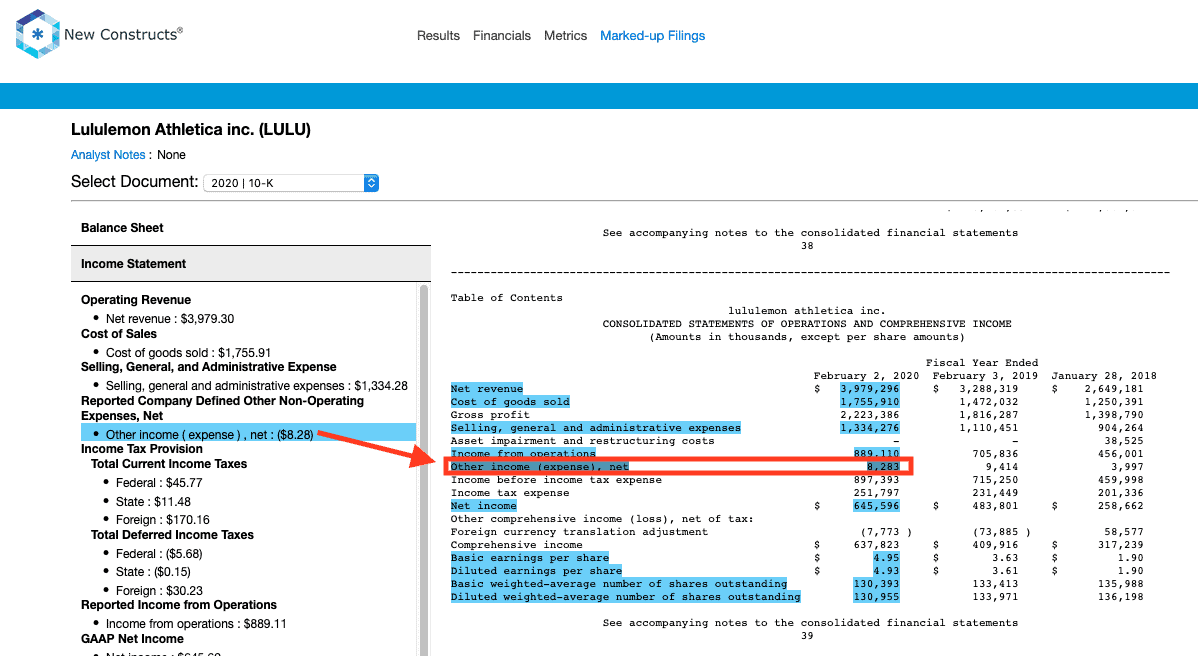Screen dimensions: 1198x656
Task: Collapse the Income Statement section
Action: tap(251, 264)
